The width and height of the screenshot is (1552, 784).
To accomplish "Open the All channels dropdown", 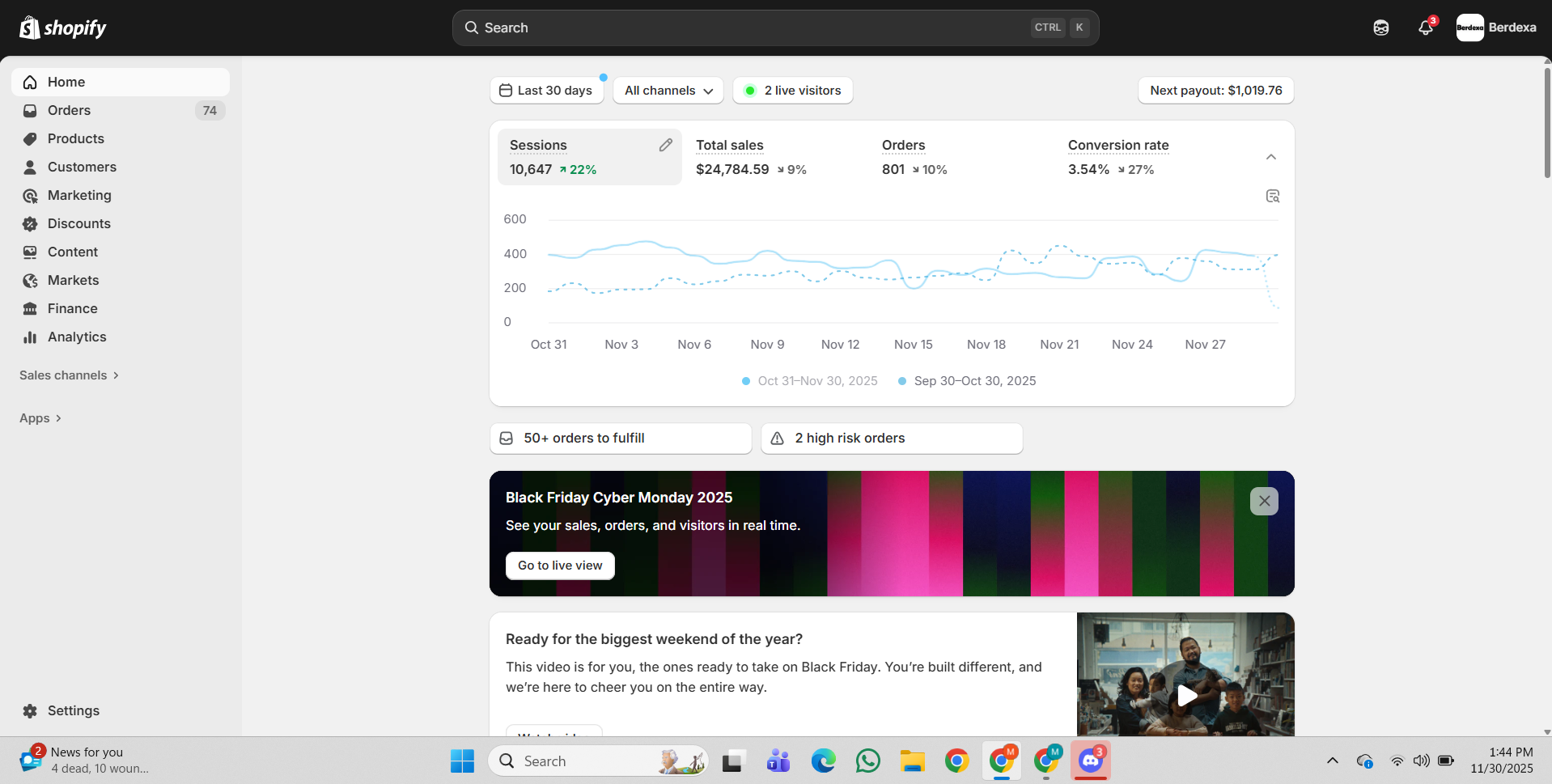I will tap(668, 91).
